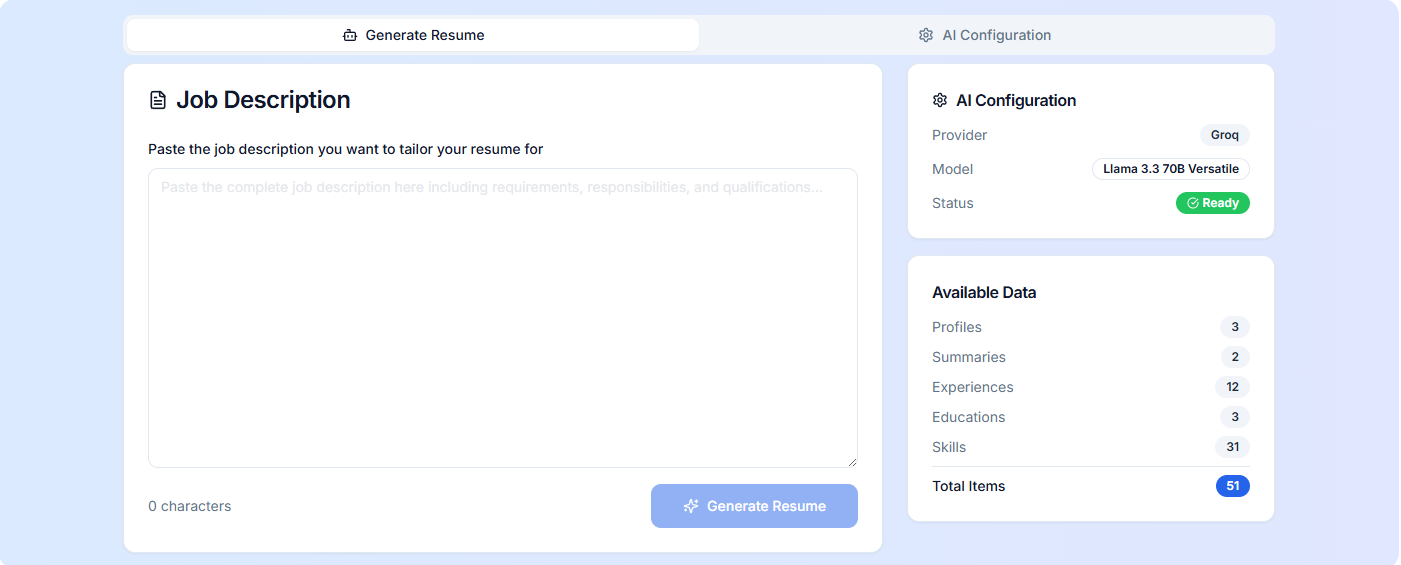
Task: Click the document icon beside Job Description
Action: tap(158, 100)
